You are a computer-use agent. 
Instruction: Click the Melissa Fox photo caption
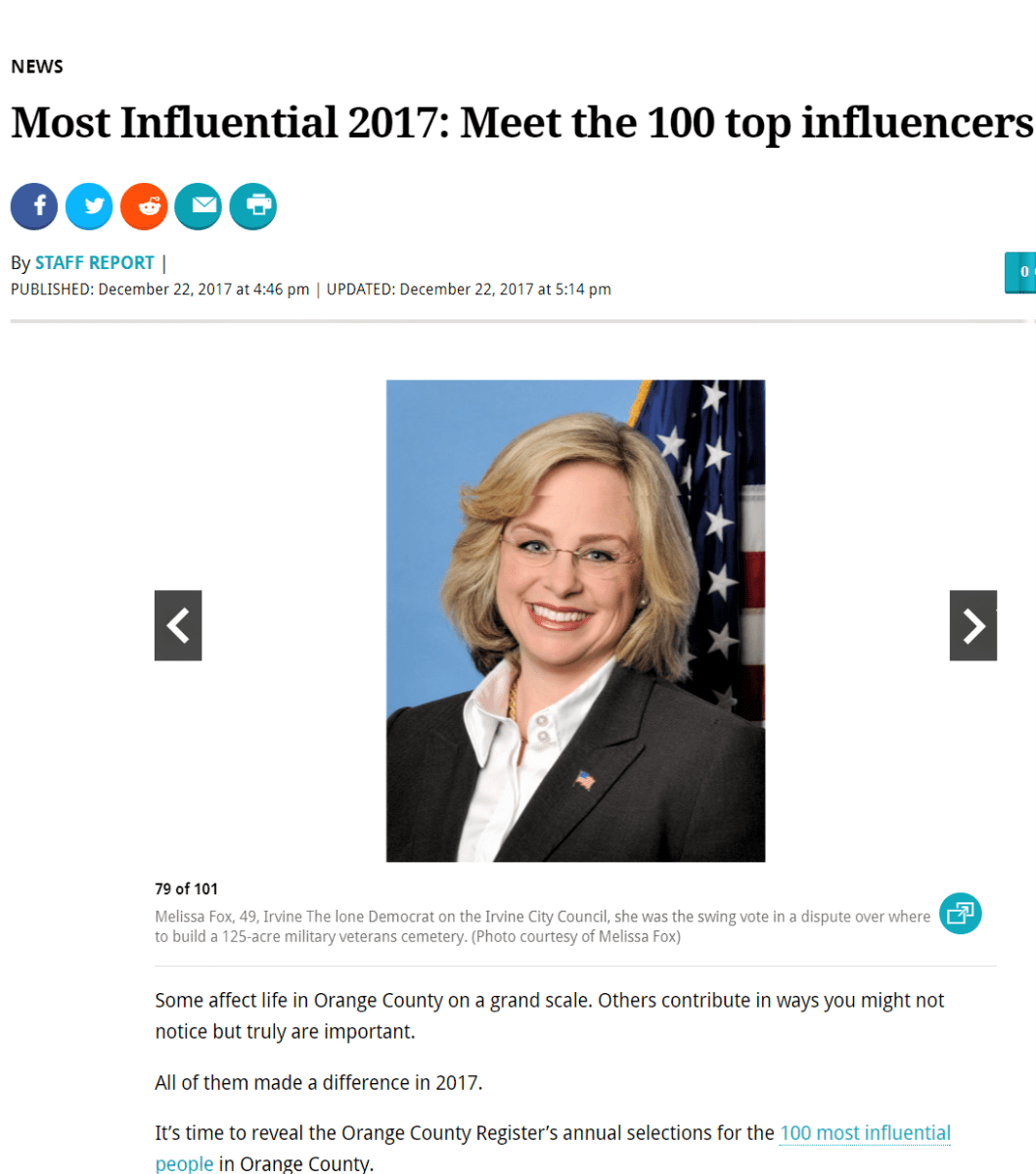point(542,926)
